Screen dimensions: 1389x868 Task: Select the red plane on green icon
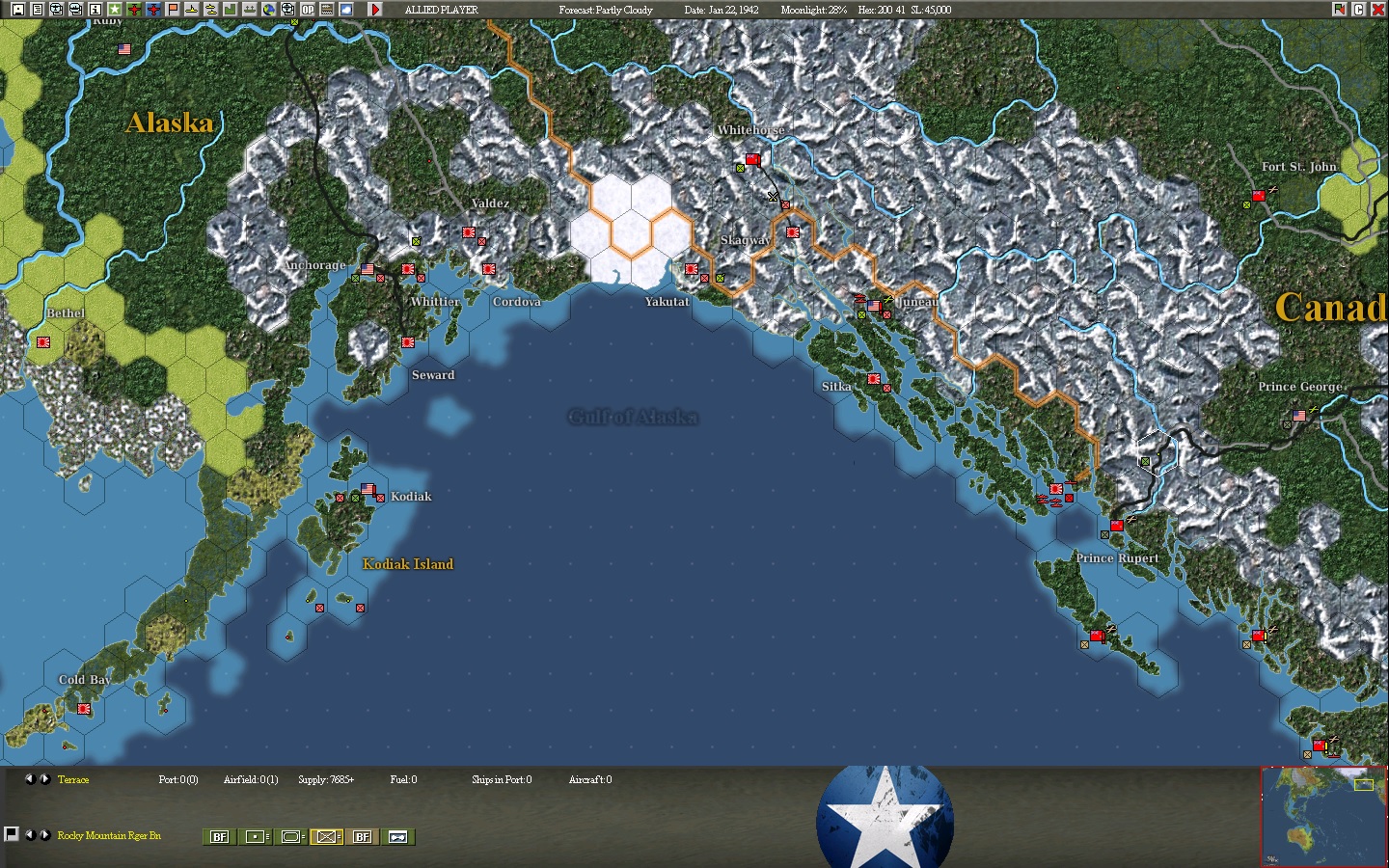point(134,9)
